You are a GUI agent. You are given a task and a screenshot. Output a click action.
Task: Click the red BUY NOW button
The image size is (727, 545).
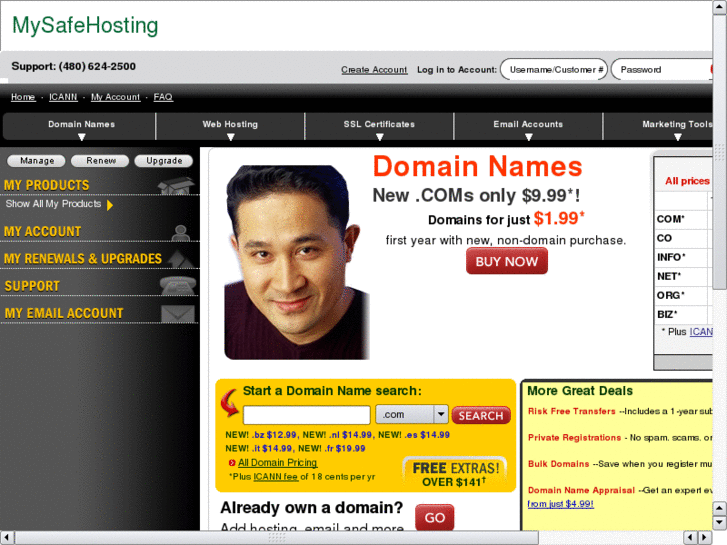tap(507, 261)
